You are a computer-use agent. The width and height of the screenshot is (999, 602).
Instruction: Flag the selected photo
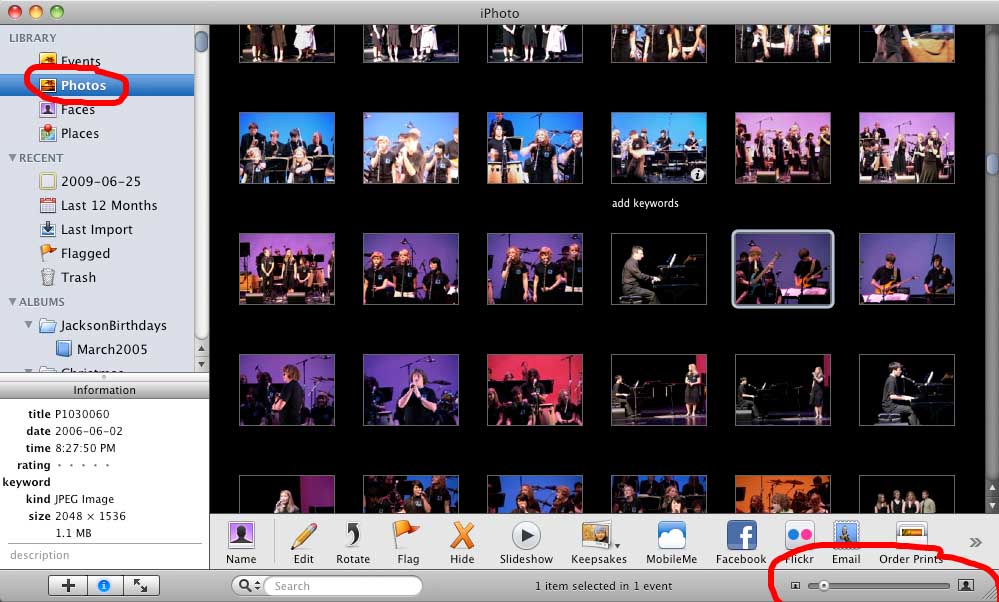(407, 540)
